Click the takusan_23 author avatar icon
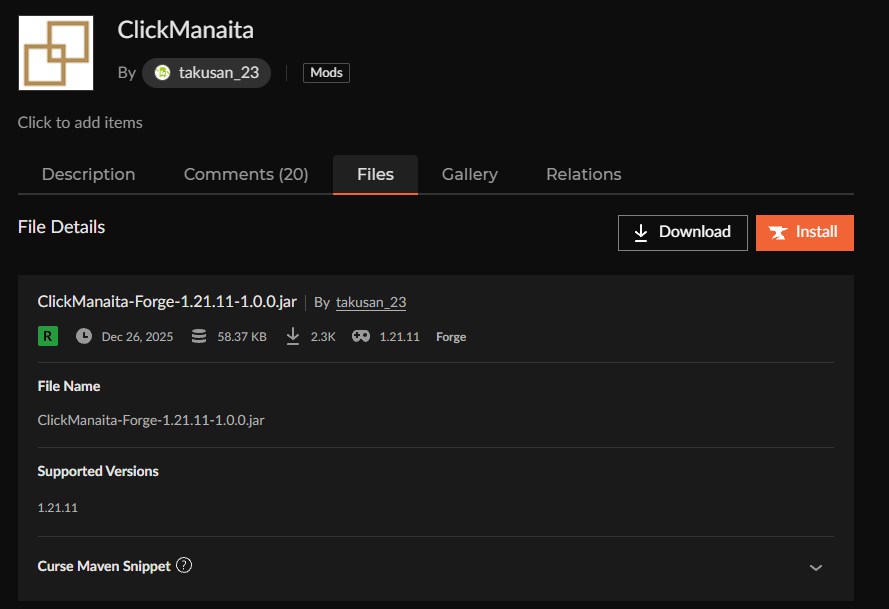 coord(162,73)
